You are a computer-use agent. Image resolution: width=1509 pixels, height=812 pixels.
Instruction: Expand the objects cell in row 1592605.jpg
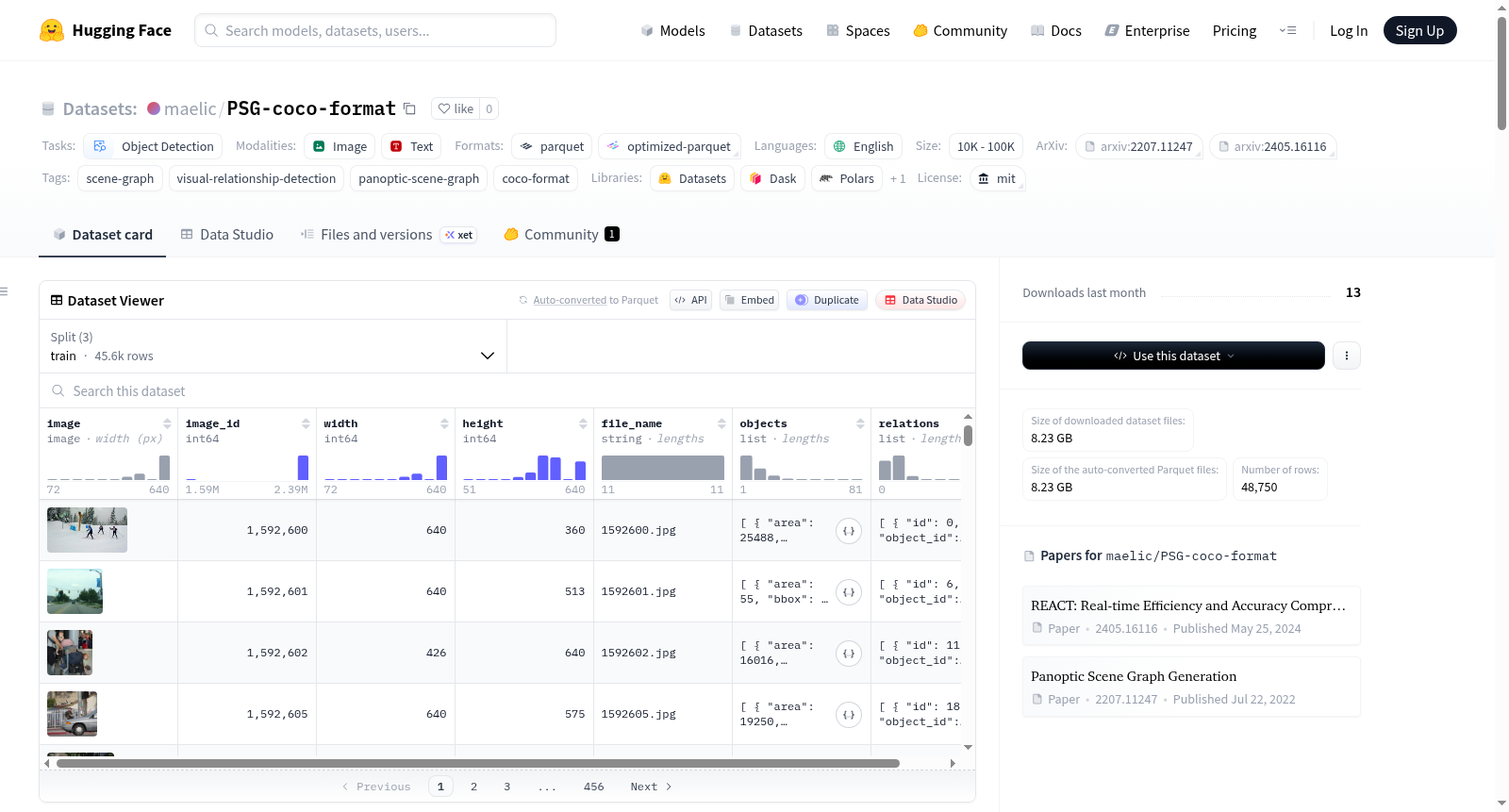tap(849, 715)
